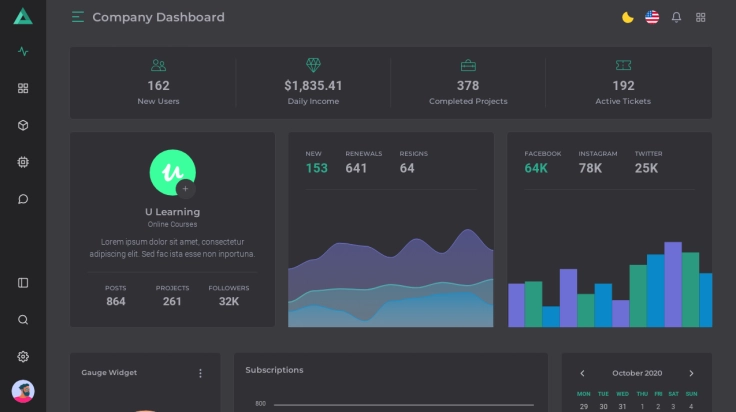Go to previous month in calendar

583,373
